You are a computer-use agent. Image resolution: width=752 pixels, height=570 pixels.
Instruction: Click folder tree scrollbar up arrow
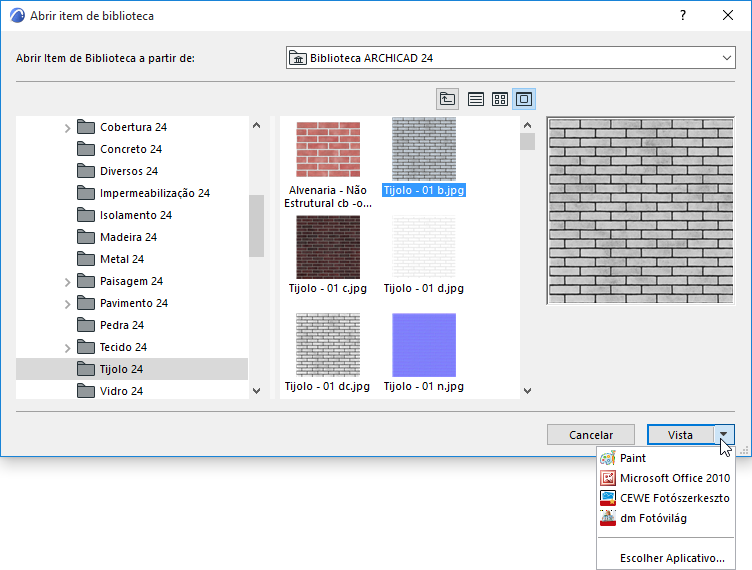click(x=257, y=126)
